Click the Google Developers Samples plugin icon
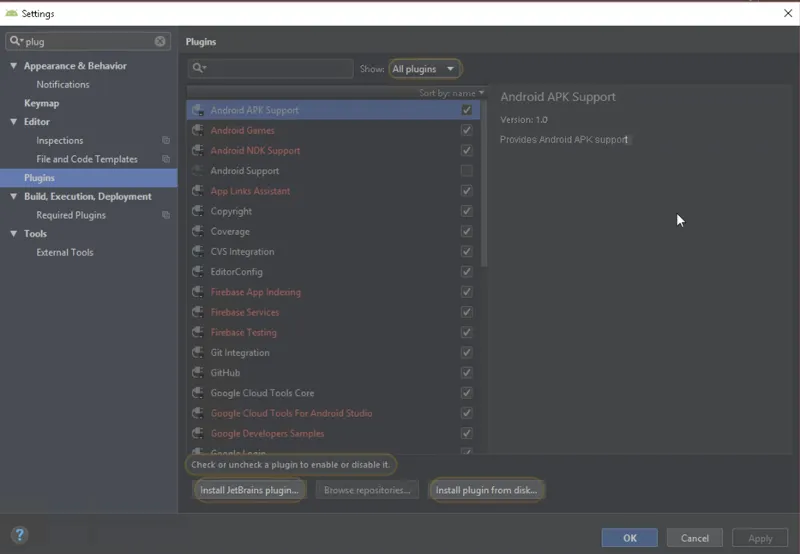Screen dimensions: 800x554 click(x=198, y=433)
